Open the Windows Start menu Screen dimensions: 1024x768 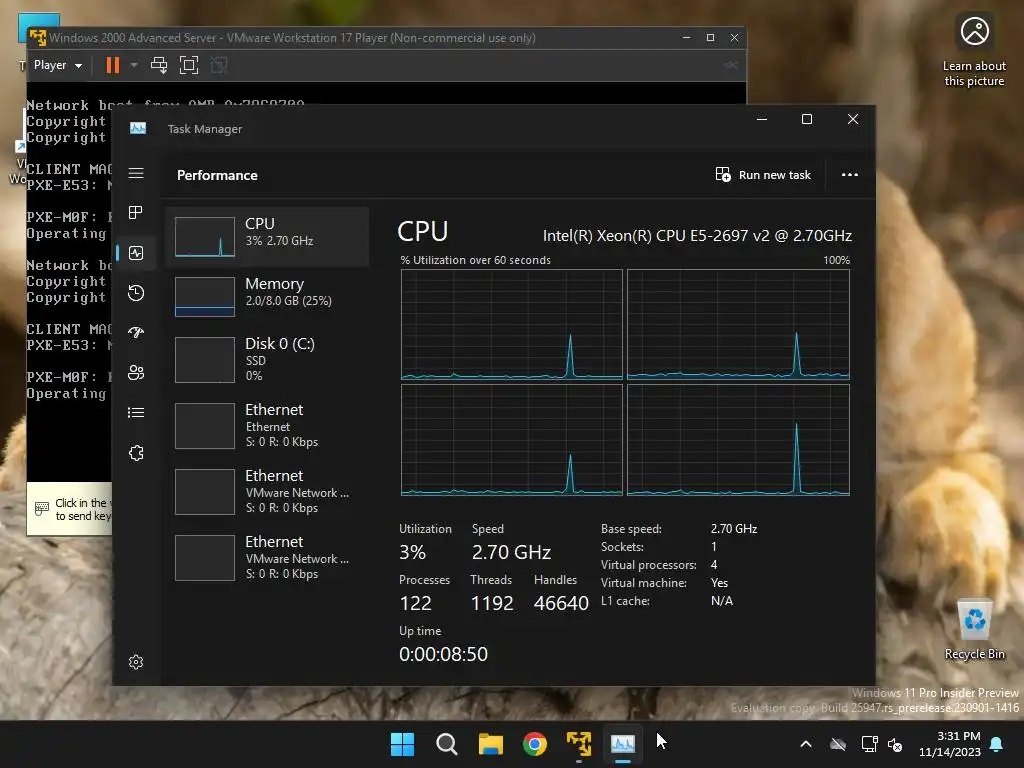(x=402, y=744)
